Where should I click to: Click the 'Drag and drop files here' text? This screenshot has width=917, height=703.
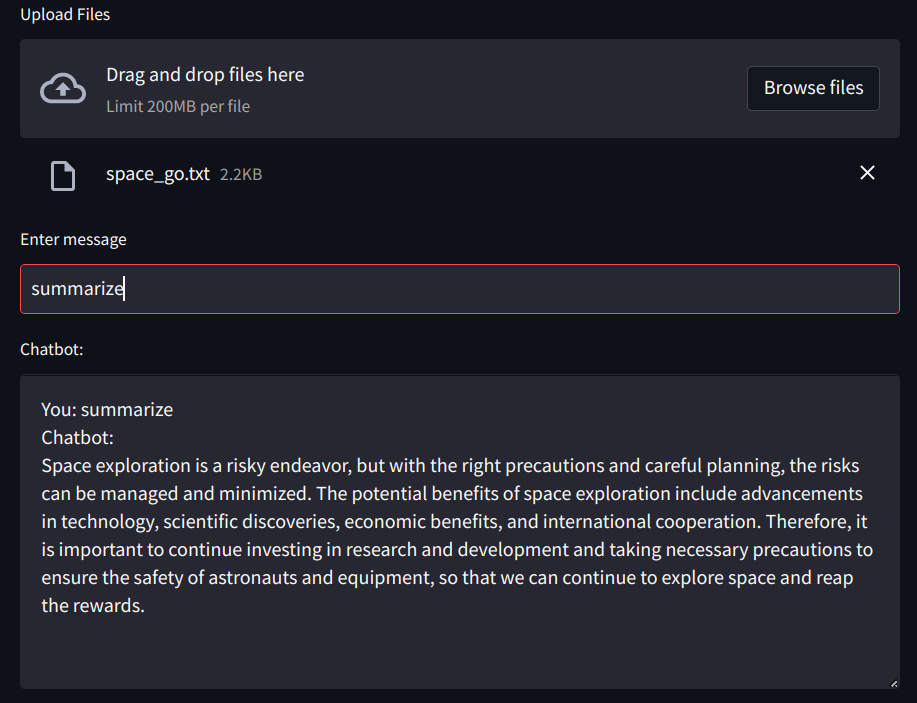(x=205, y=75)
